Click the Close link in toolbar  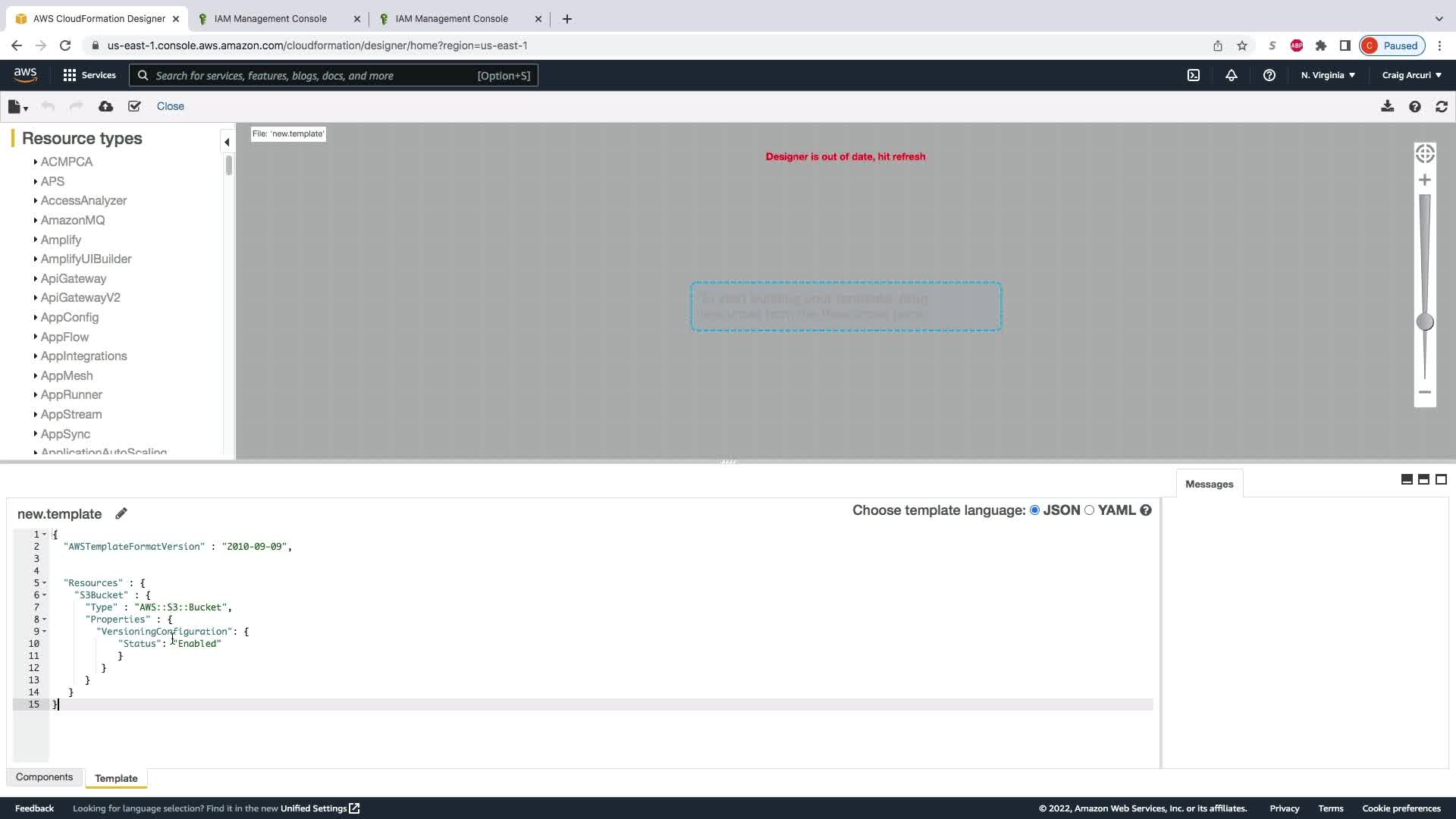tap(170, 107)
